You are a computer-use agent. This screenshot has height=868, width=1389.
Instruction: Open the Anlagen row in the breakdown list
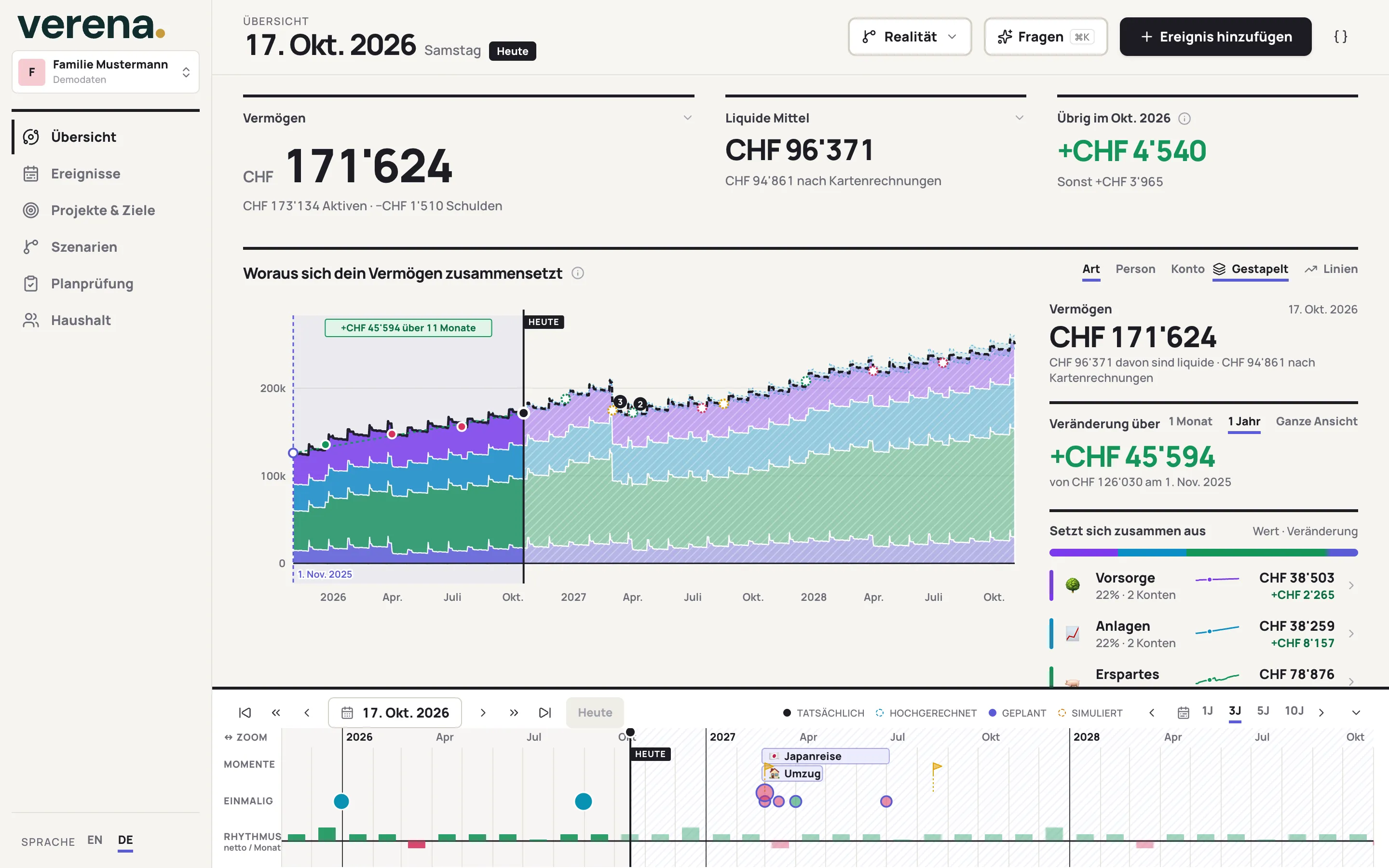pyautogui.click(x=1204, y=634)
